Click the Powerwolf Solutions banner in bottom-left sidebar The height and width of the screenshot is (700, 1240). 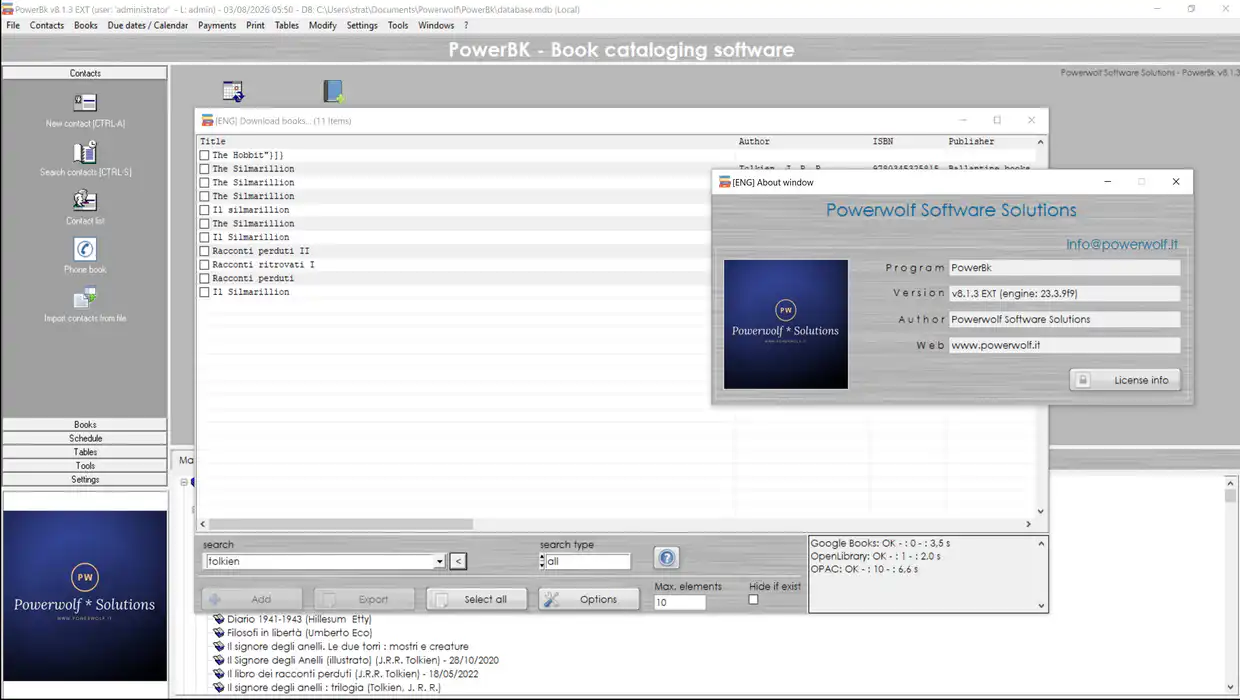coord(85,596)
